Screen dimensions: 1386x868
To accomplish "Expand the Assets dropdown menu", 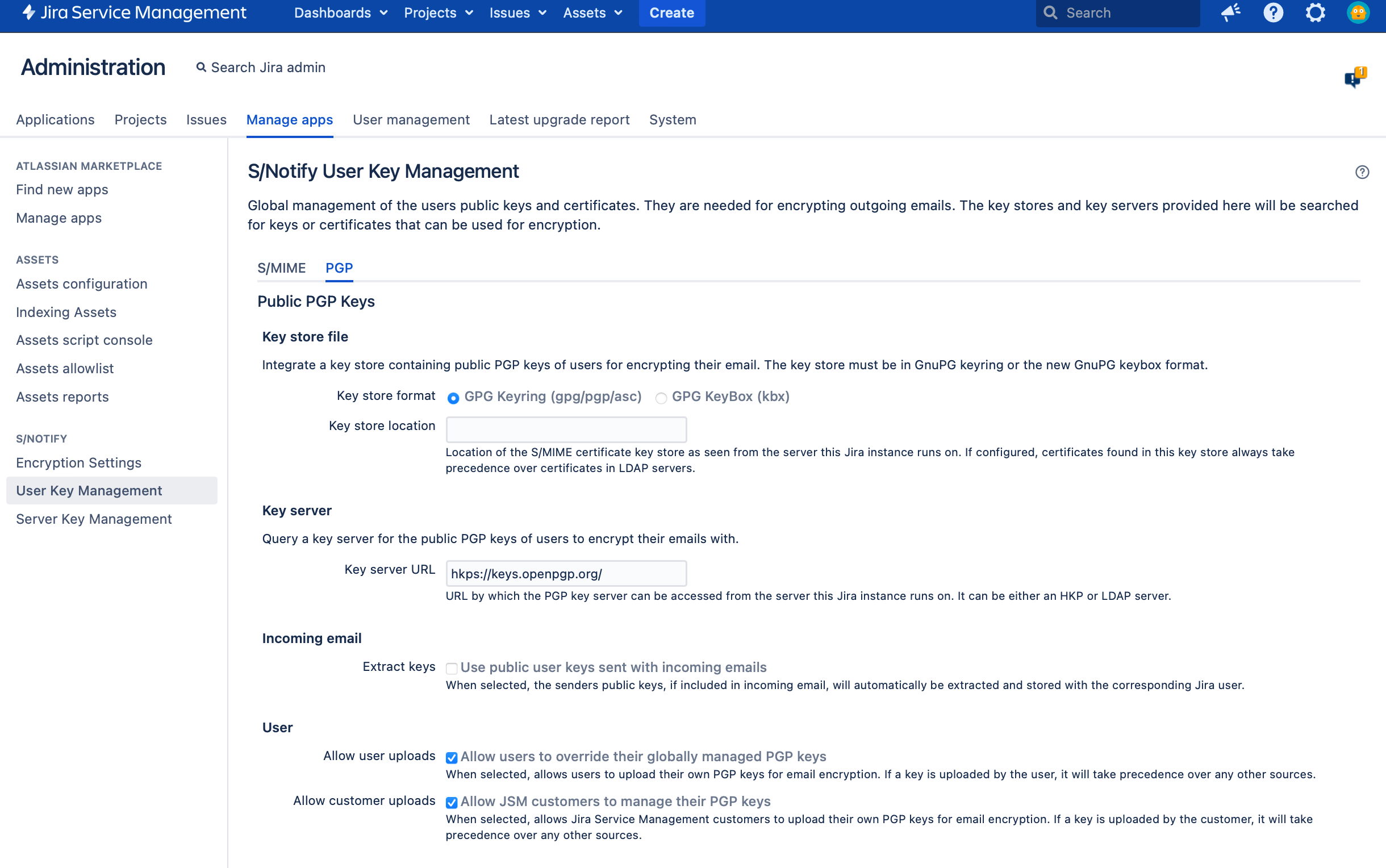I will (x=592, y=12).
